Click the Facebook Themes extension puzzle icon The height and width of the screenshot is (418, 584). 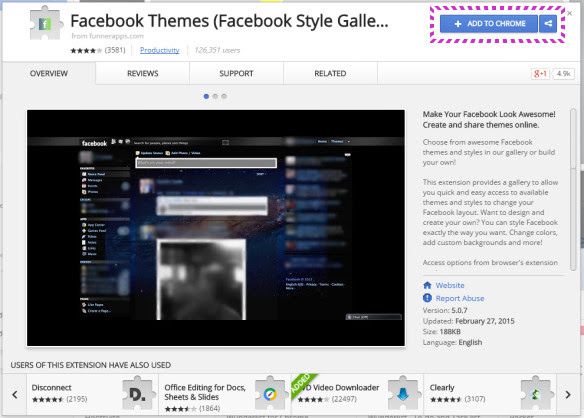(x=45, y=23)
